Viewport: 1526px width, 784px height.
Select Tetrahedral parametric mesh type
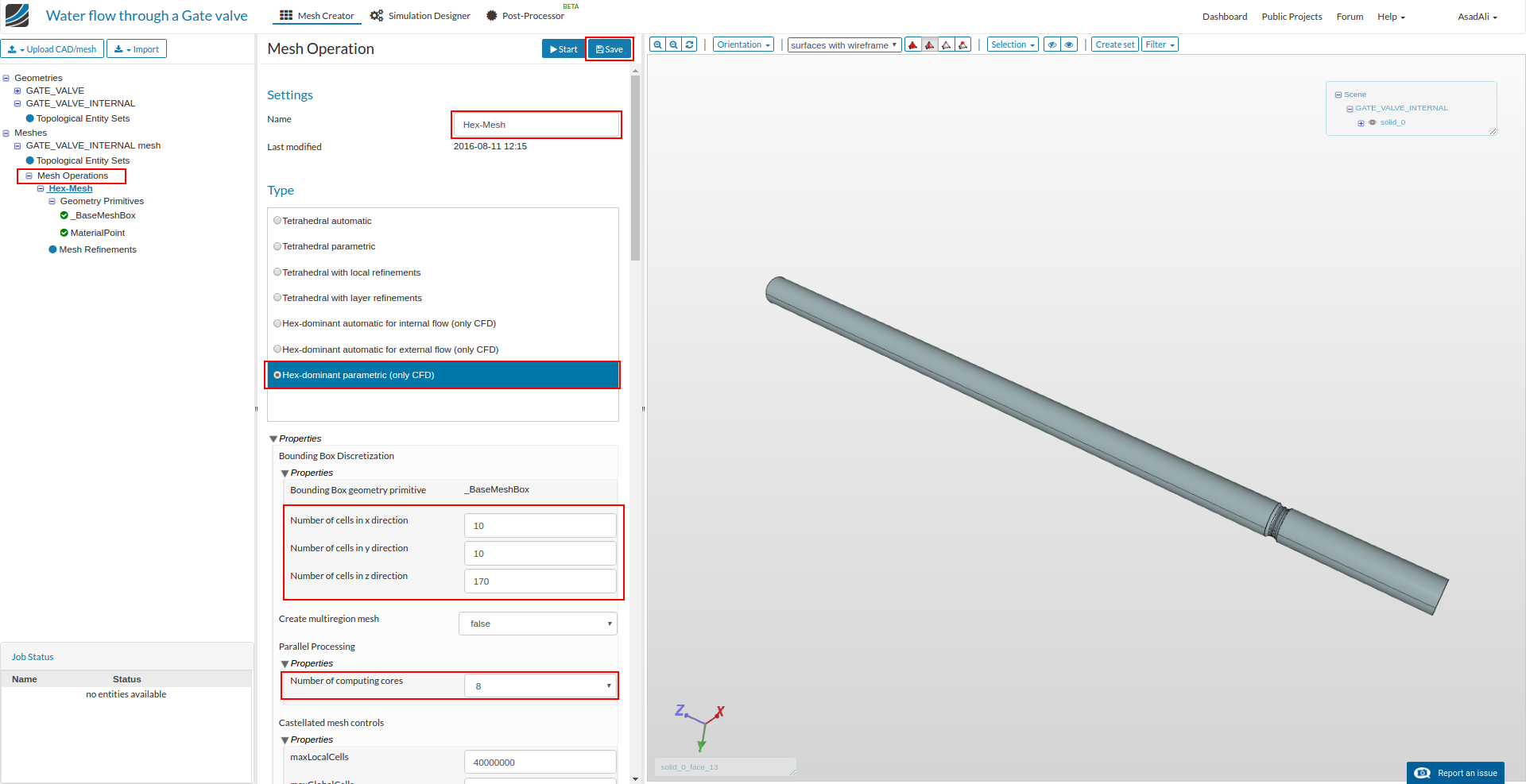click(x=277, y=246)
